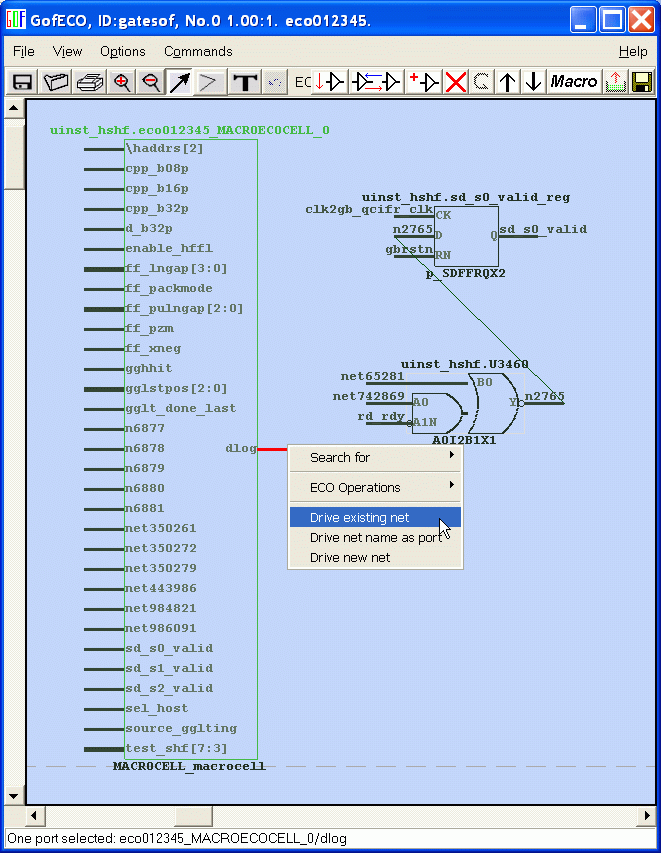Screen dimensions: 661x853
Task: Open the Options menu
Action: tap(122, 51)
